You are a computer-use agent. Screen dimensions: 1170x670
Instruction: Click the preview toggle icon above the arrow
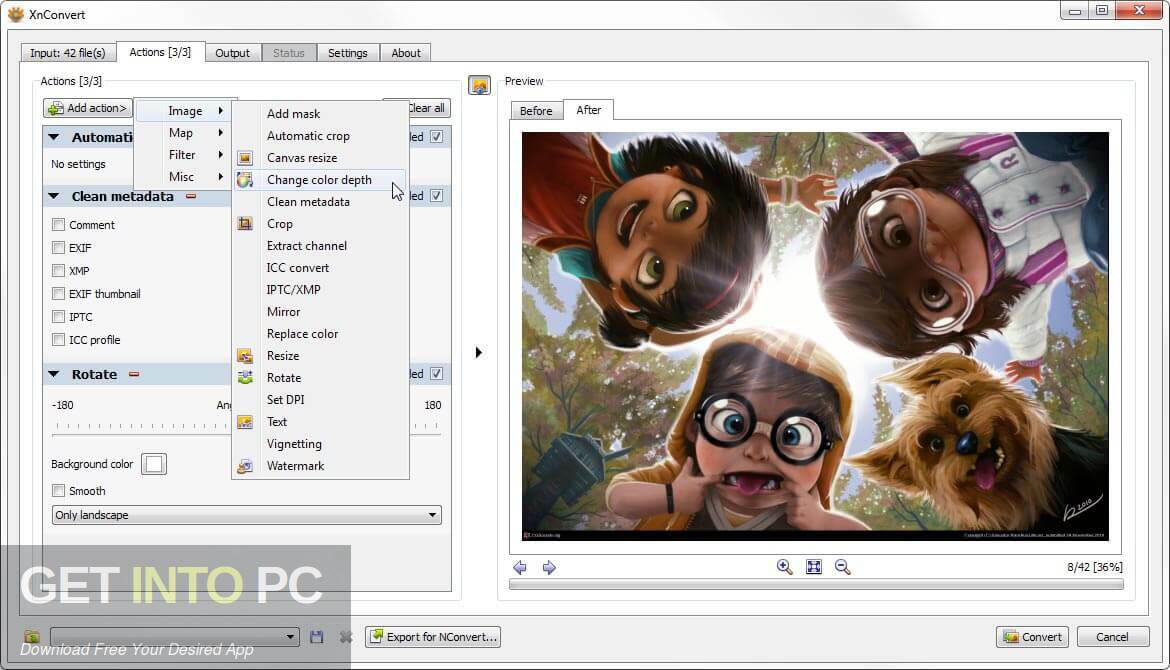479,85
